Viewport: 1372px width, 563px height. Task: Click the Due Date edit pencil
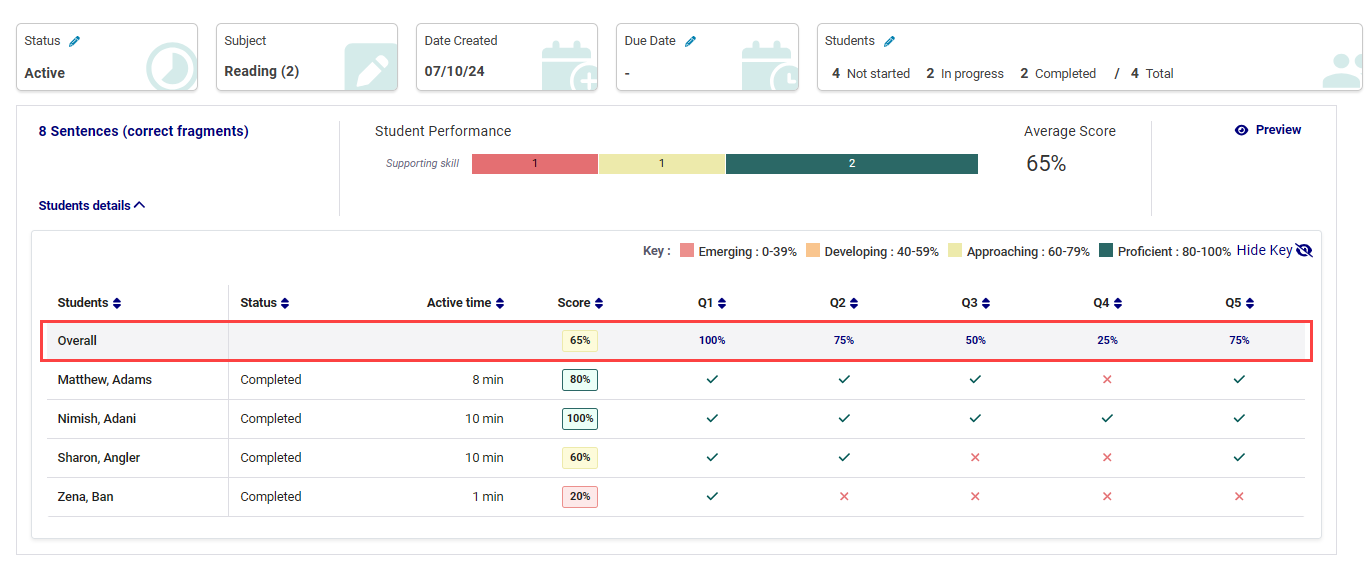pos(690,42)
